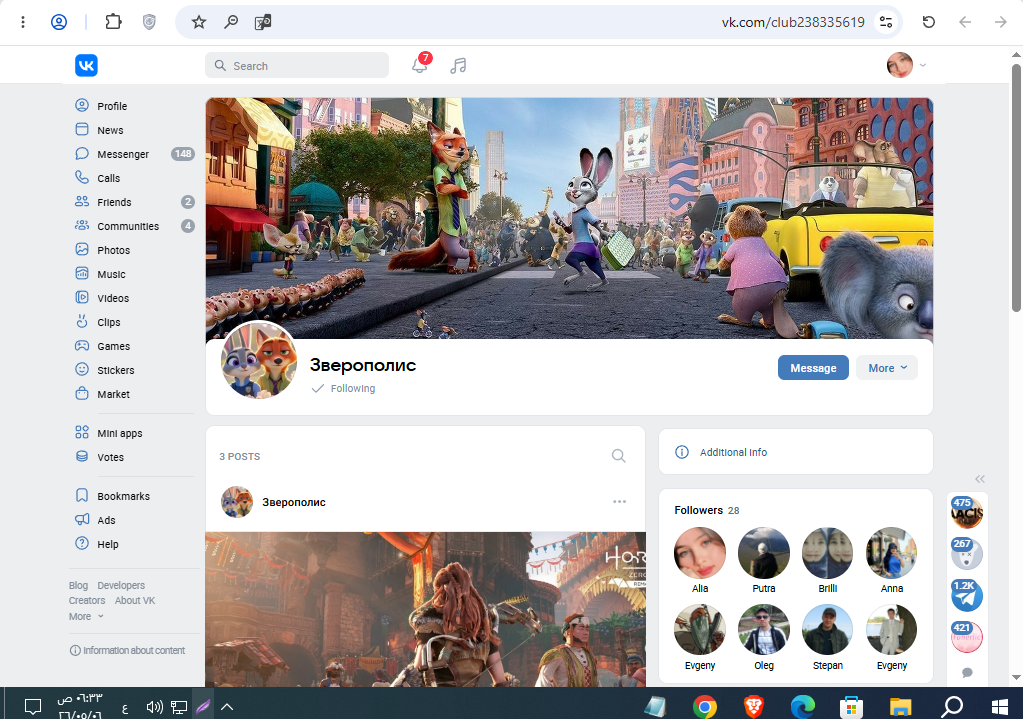Viewport: 1023px width, 719px height.
Task: Expand the More footer links
Action: 86,616
